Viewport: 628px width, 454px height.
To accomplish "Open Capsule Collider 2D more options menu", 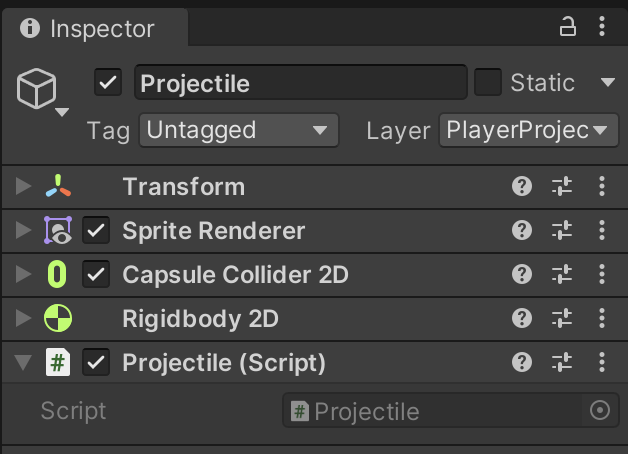I will [x=601, y=274].
